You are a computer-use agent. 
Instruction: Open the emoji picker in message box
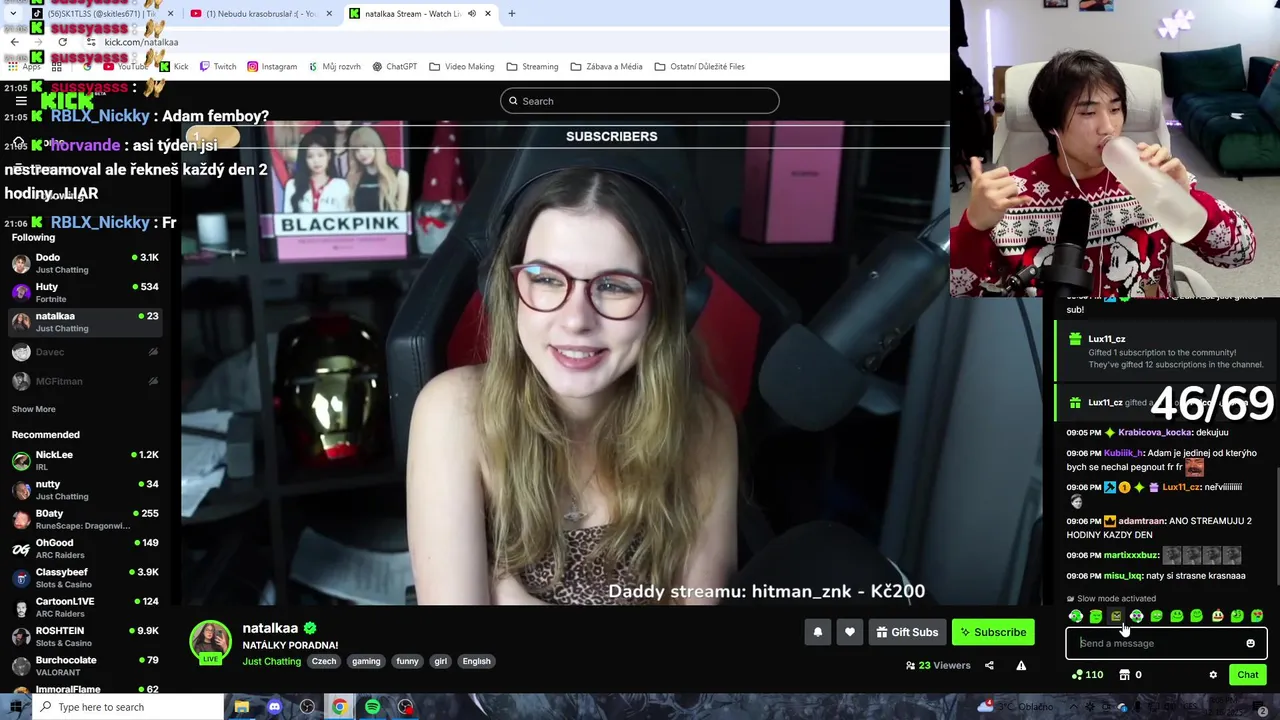pos(1250,643)
